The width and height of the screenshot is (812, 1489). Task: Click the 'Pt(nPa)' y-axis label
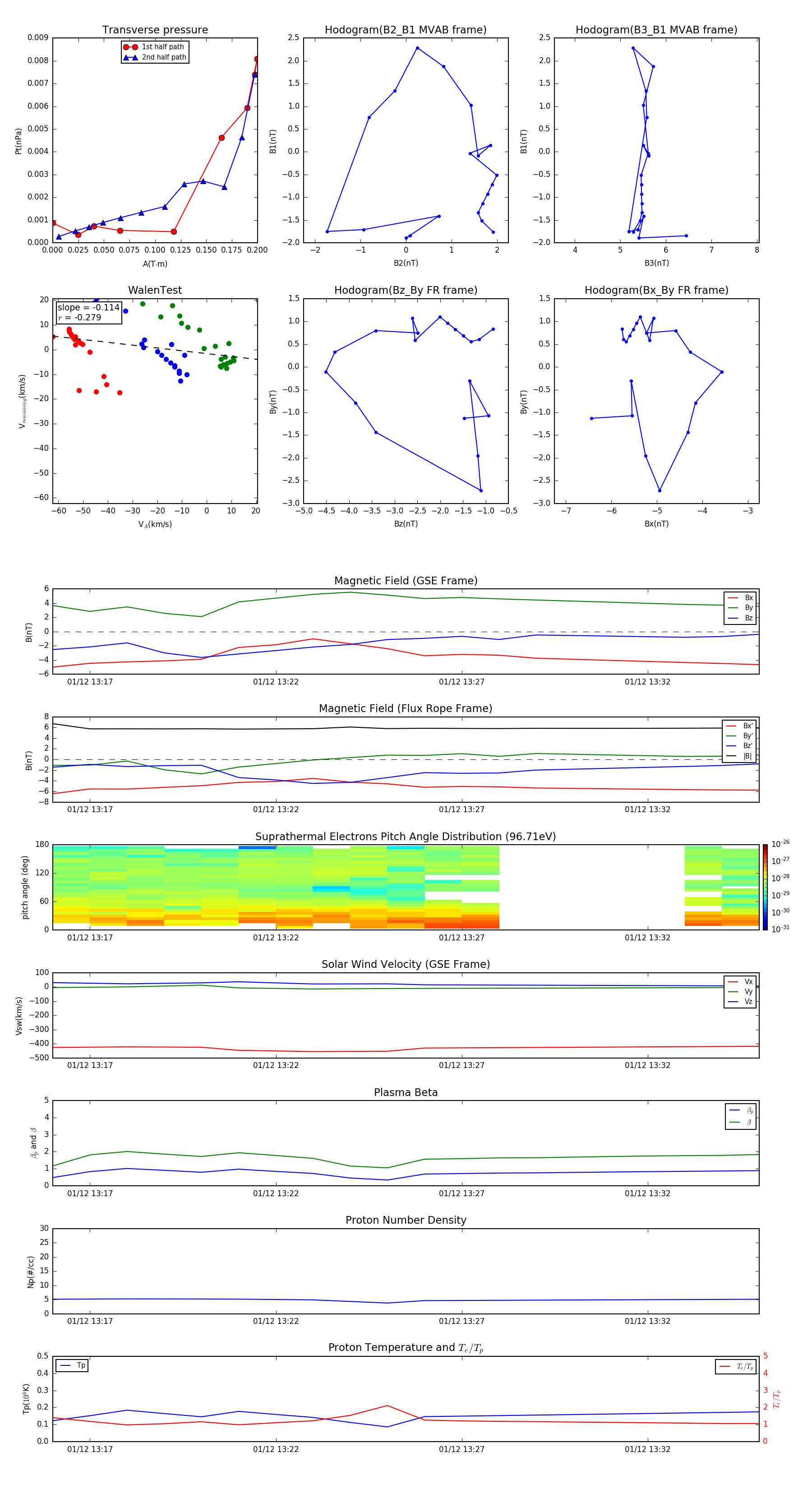pyautogui.click(x=18, y=141)
